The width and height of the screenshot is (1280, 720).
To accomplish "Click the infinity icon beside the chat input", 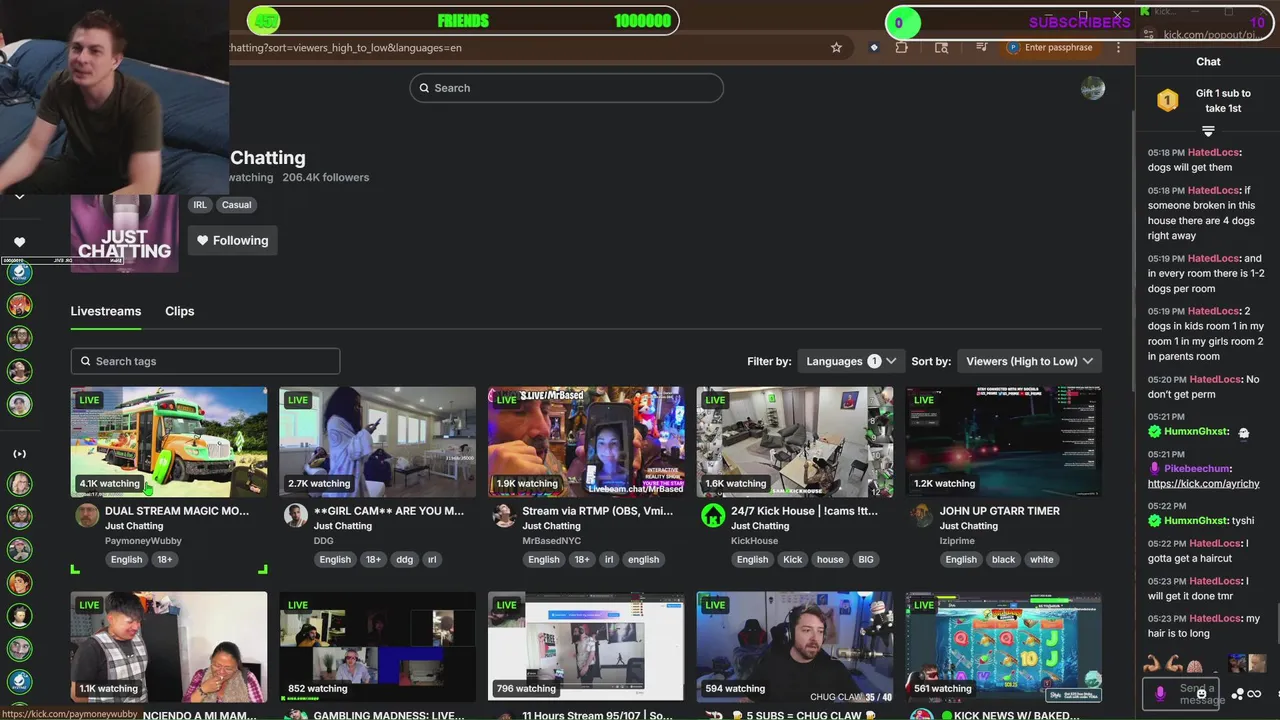I will click(x=1254, y=694).
